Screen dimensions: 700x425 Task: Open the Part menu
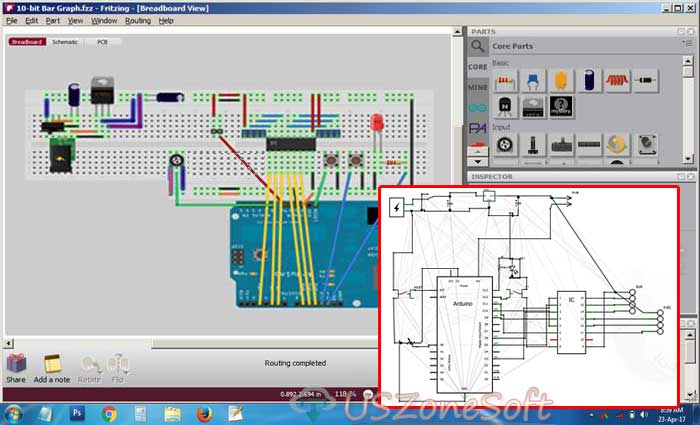point(52,21)
